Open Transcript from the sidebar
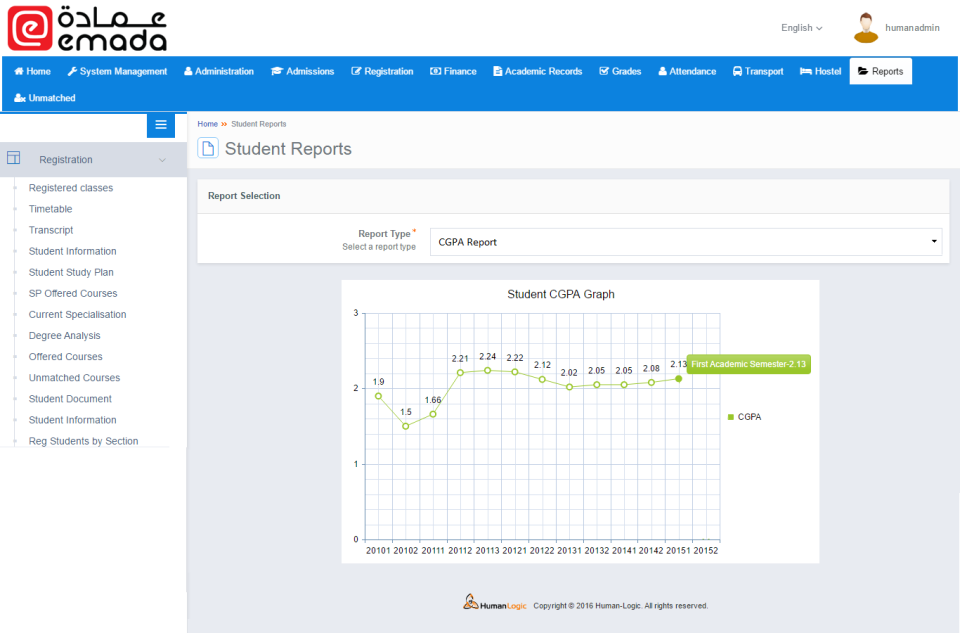 [50, 230]
